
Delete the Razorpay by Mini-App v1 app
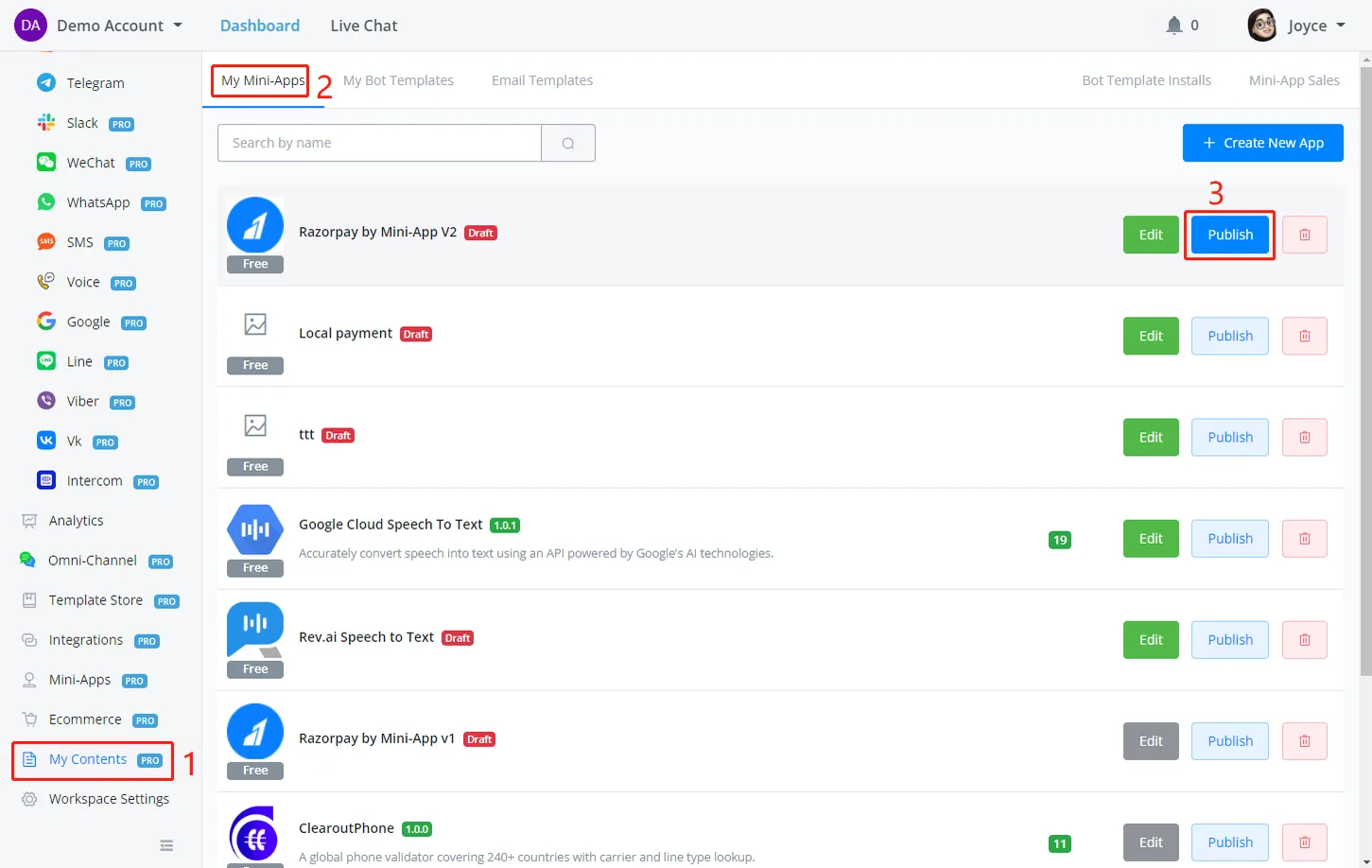pyautogui.click(x=1305, y=741)
